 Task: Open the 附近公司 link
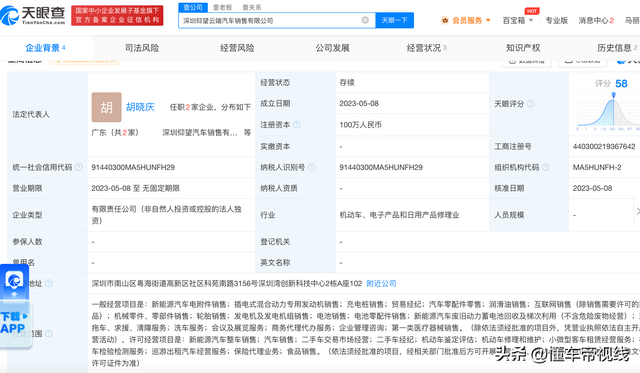coord(381,283)
